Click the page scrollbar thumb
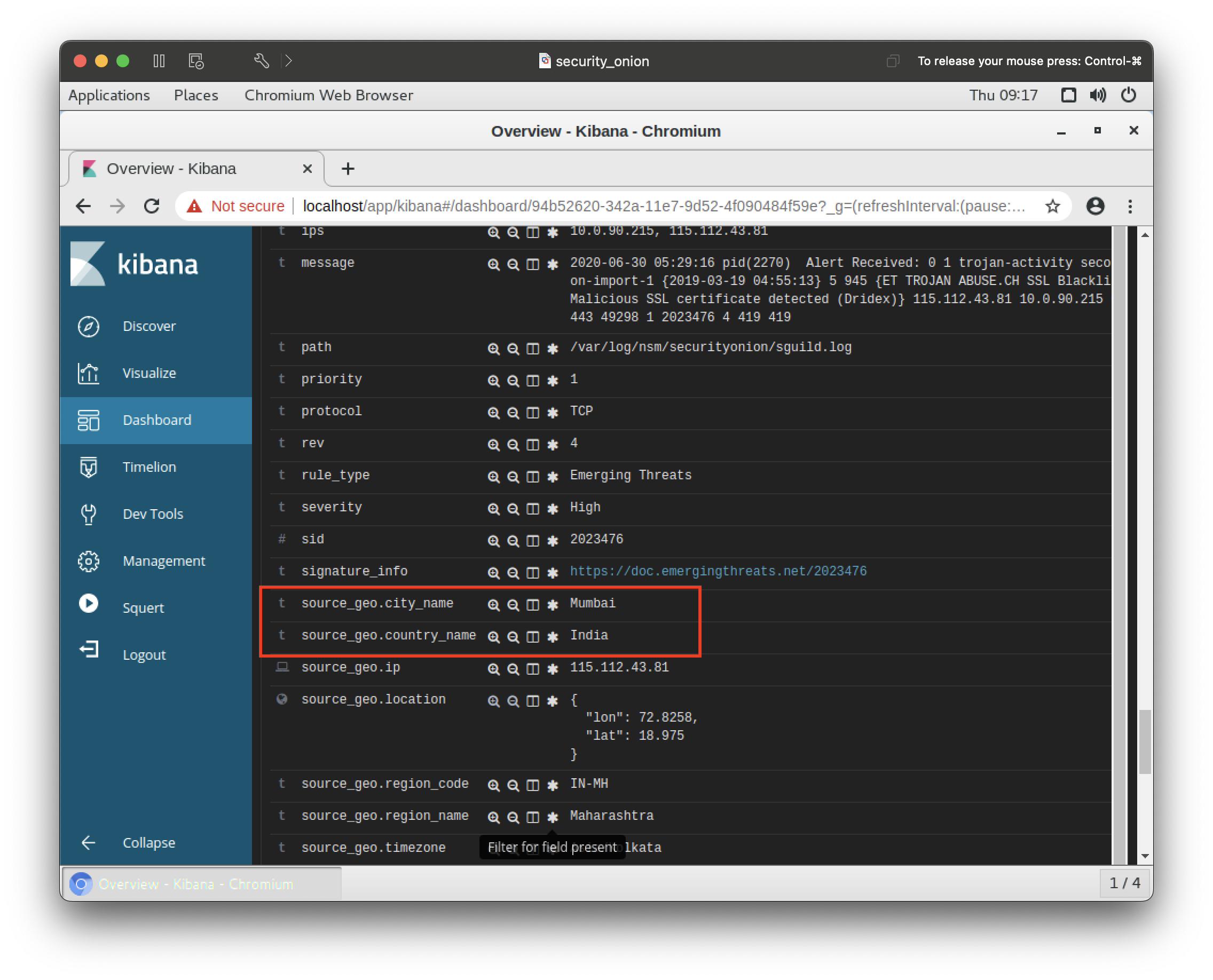 point(1145,742)
